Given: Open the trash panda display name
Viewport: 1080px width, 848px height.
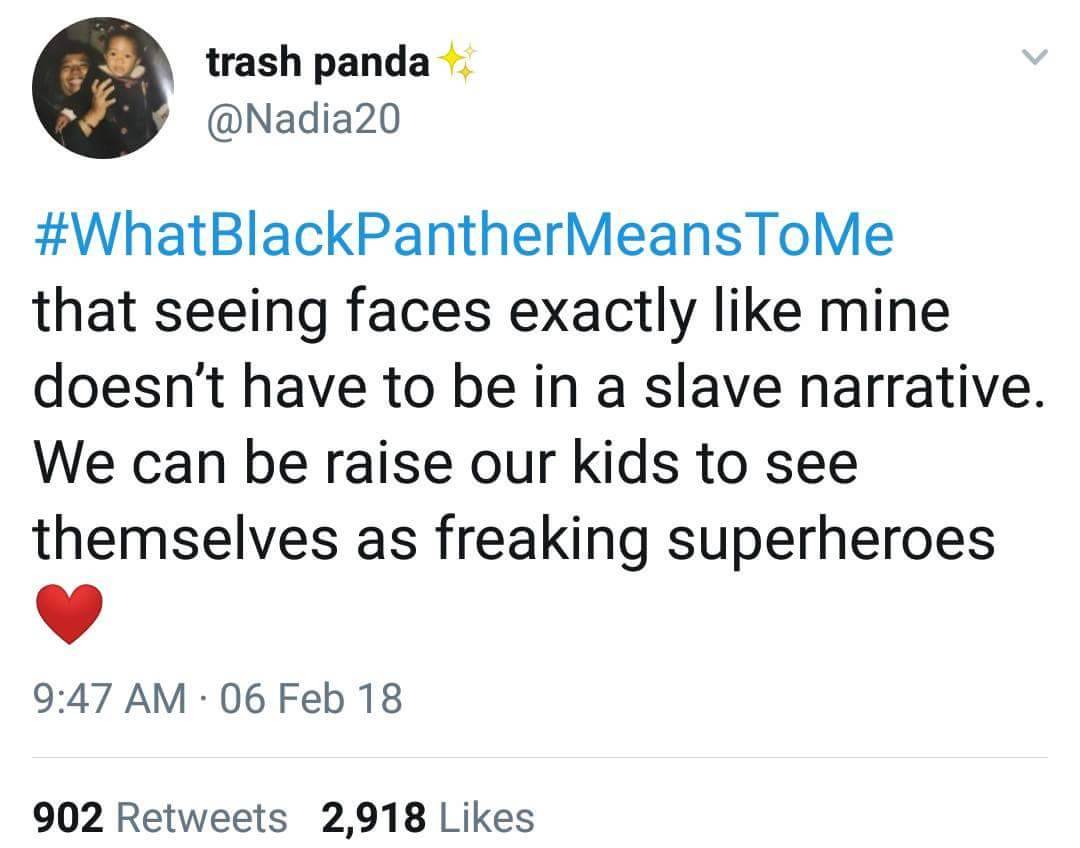Looking at the screenshot, I should coord(316,64).
